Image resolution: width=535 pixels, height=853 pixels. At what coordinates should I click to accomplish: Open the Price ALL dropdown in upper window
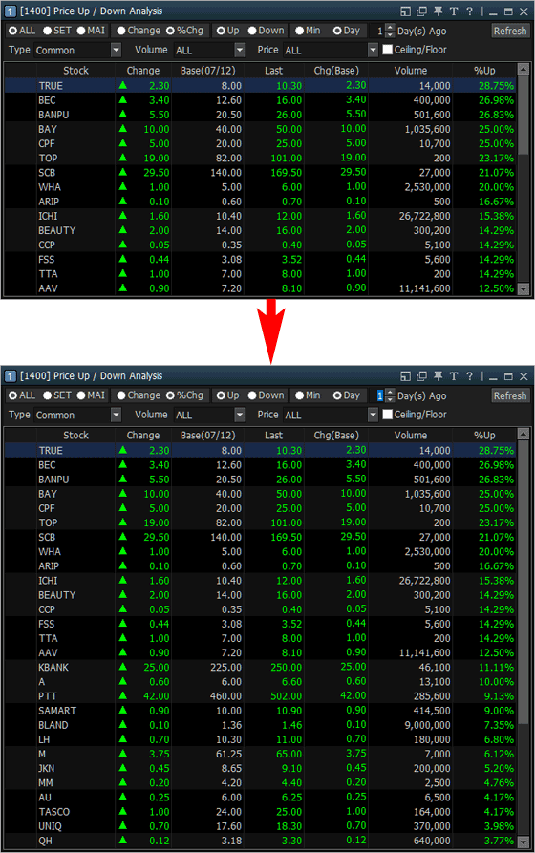coord(373,50)
